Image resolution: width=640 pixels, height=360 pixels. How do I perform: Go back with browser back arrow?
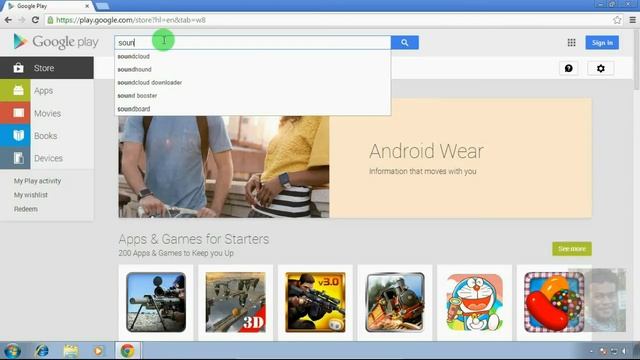coord(8,20)
